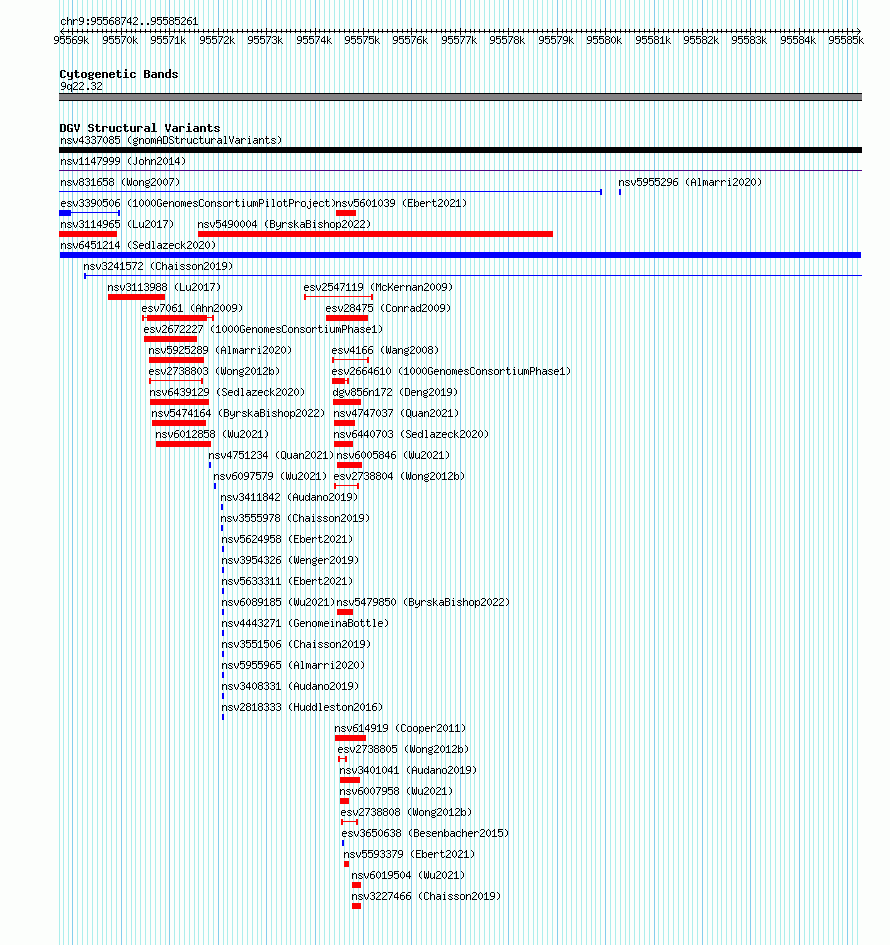Select nsv5624958 (Ebert2021) label
This screenshot has height=945, width=890.
tap(287, 540)
